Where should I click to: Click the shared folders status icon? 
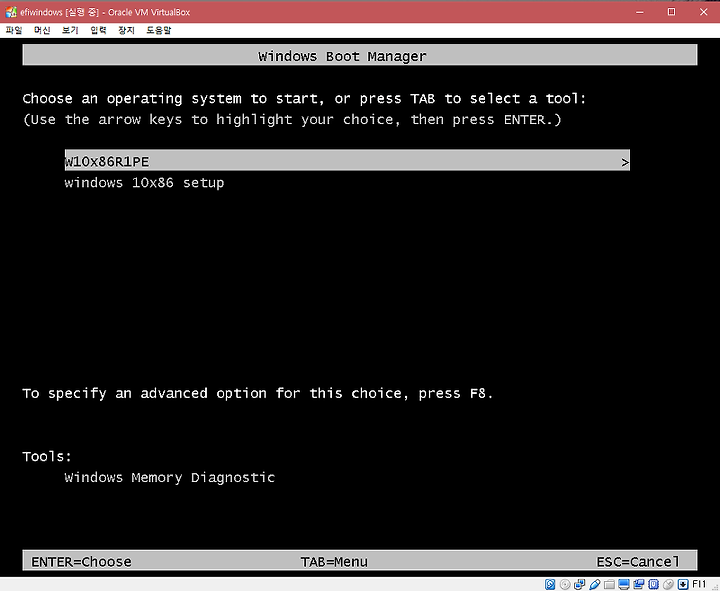[x=609, y=584]
